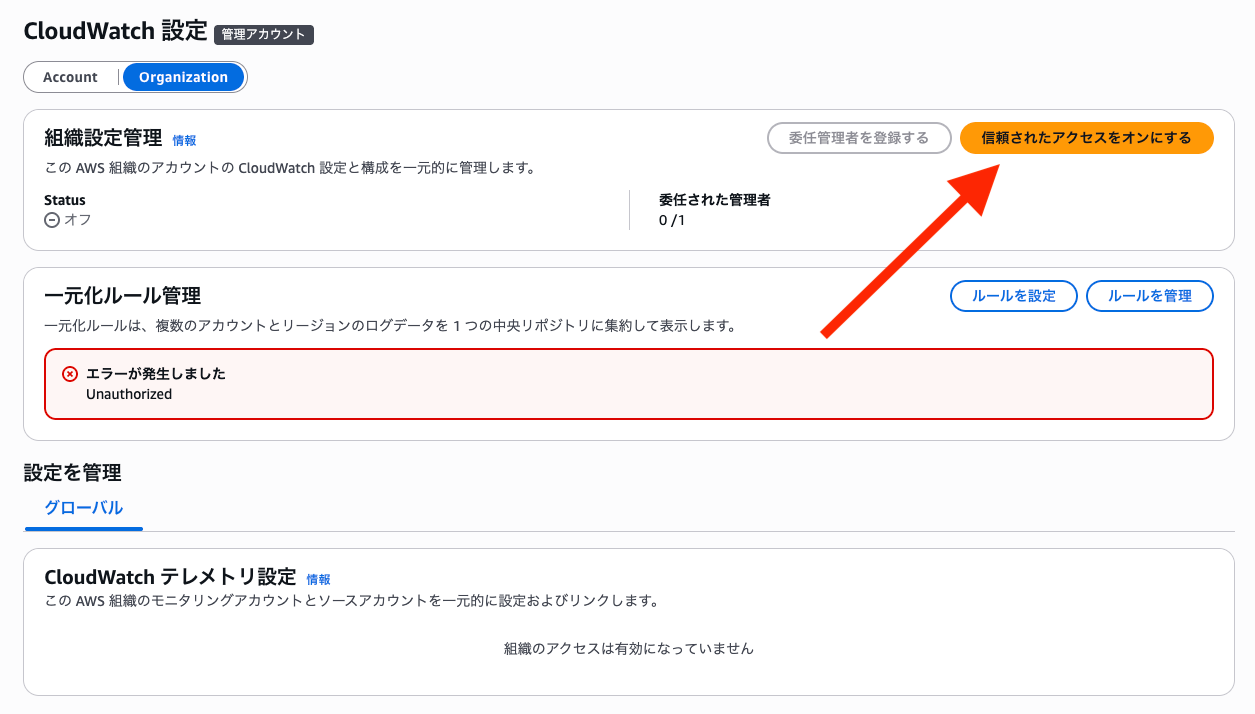This screenshot has width=1255, height=714.
Task: Switch to the Account view
Action: (70, 77)
